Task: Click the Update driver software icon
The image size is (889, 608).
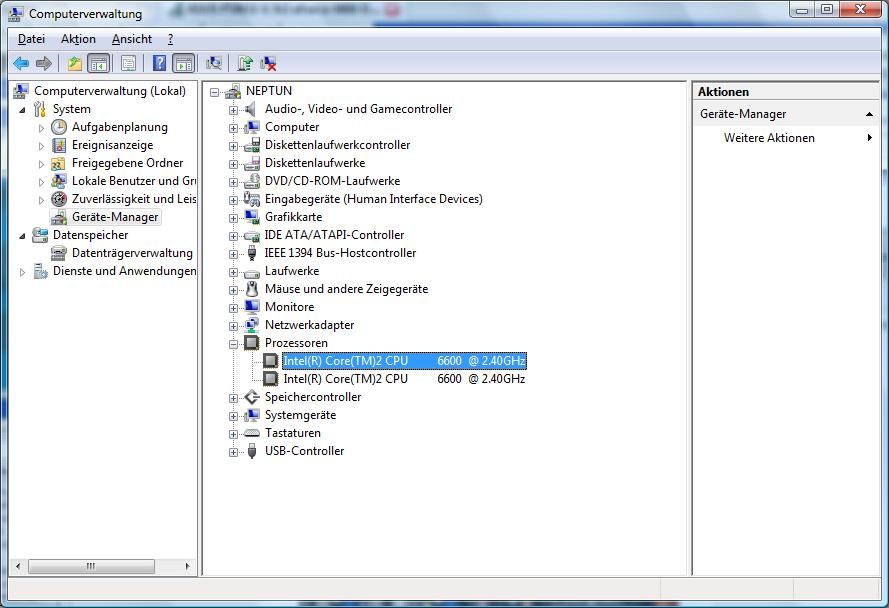Action: [x=245, y=64]
